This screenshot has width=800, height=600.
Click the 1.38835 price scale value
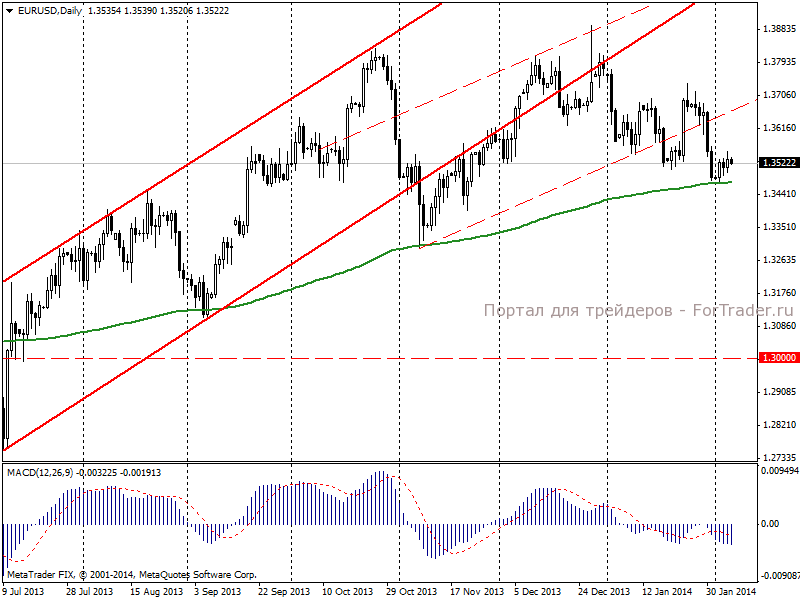779,29
